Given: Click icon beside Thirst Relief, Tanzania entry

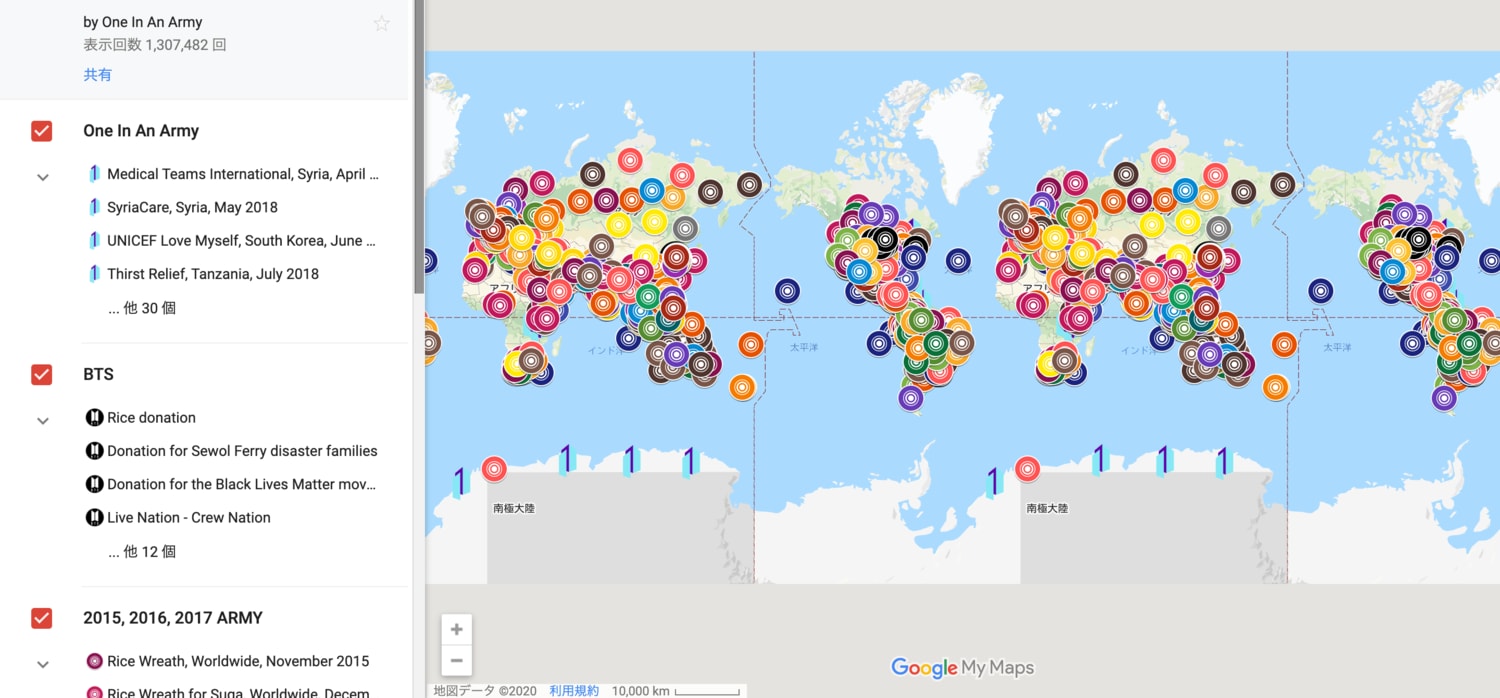Looking at the screenshot, I should (94, 274).
